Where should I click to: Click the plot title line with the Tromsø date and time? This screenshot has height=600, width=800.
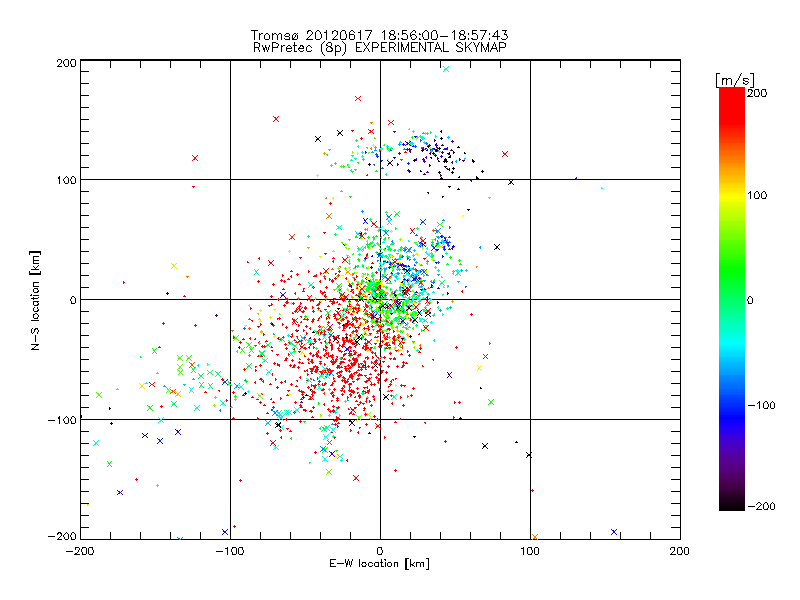tap(379, 35)
